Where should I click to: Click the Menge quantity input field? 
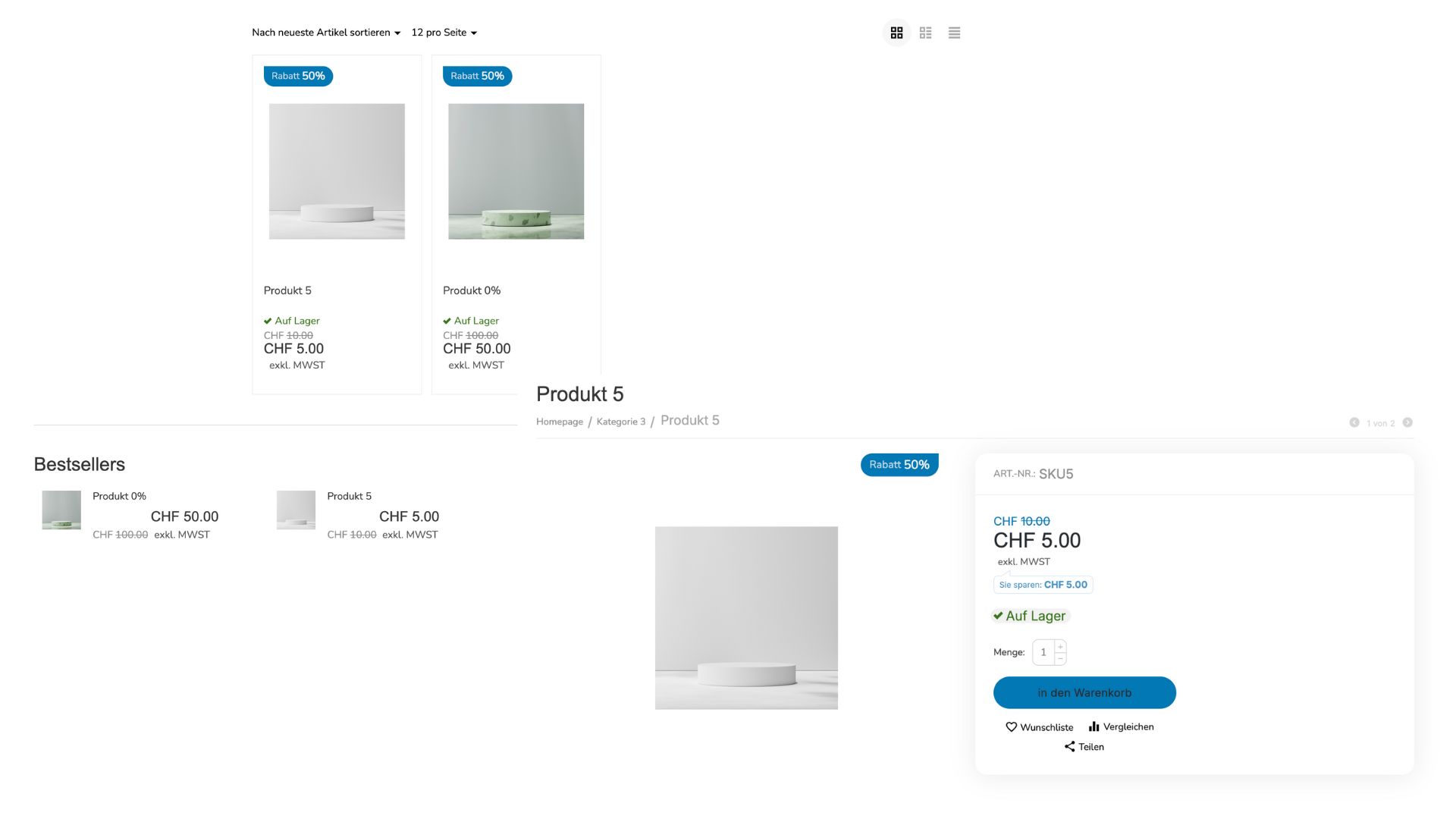[x=1043, y=652]
